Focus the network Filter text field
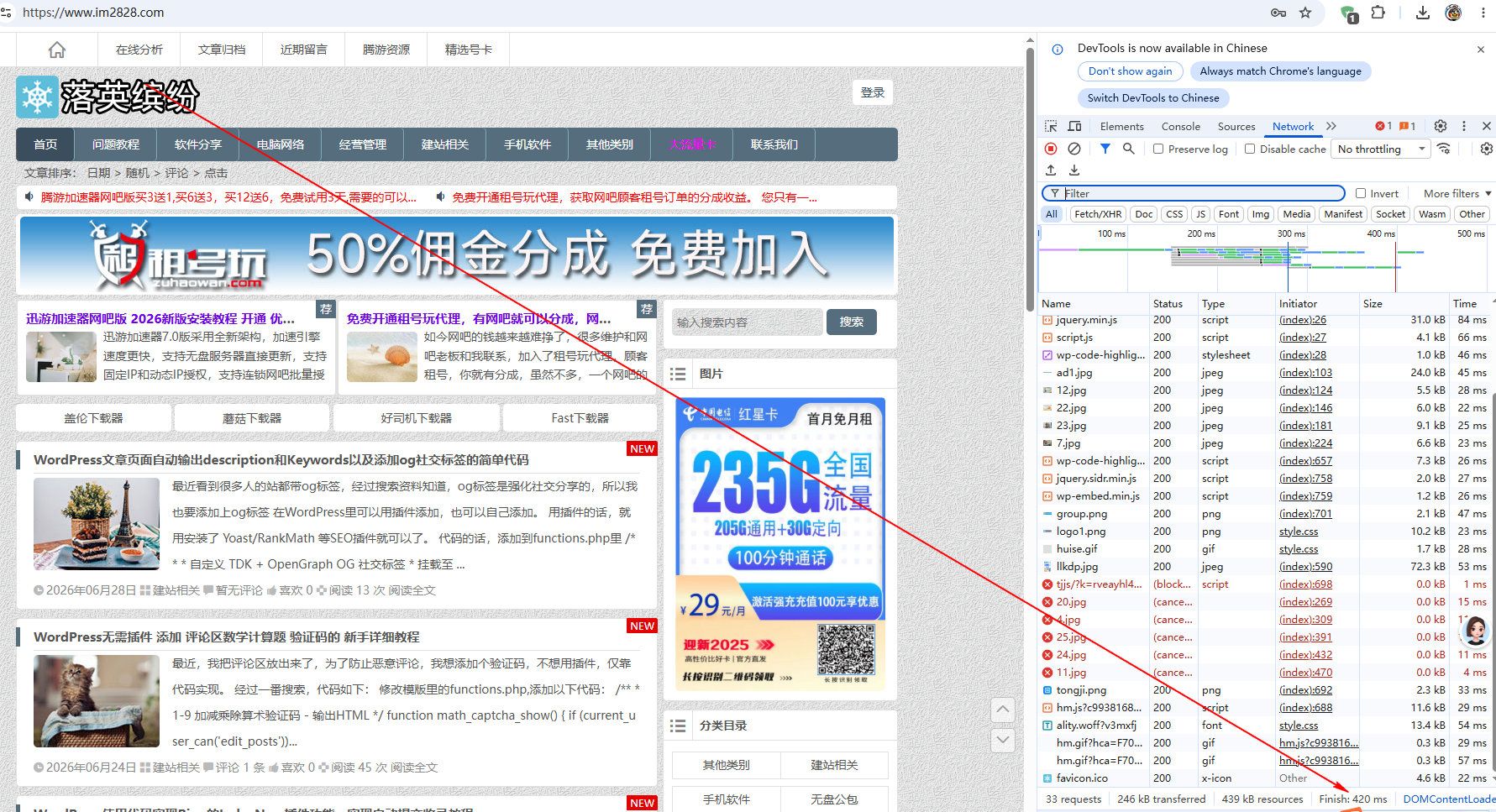Screen dimensions: 1496x812 [x=1193, y=193]
